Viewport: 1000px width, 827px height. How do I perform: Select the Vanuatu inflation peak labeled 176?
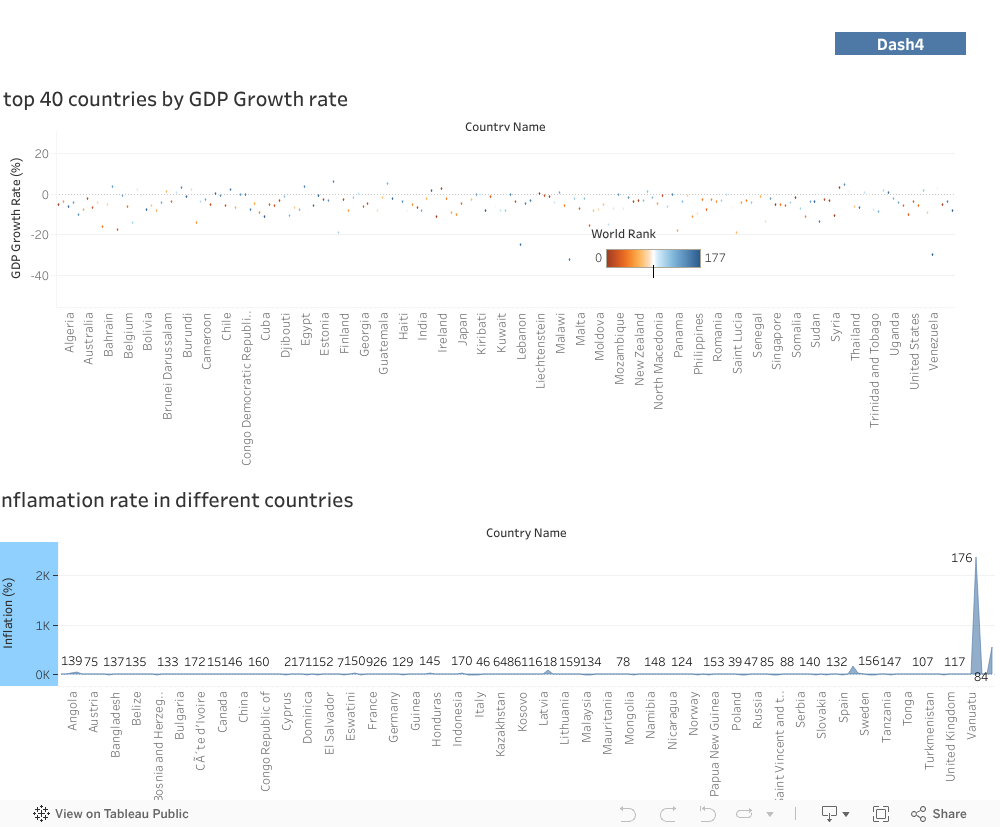tap(976, 560)
